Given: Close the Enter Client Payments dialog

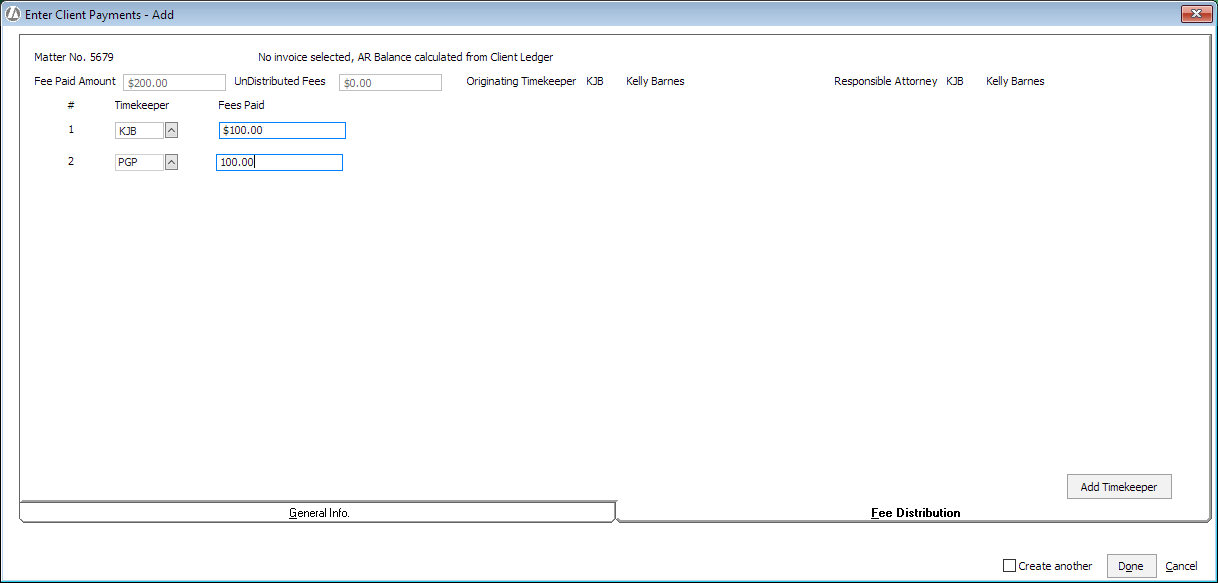Looking at the screenshot, I should point(1196,13).
